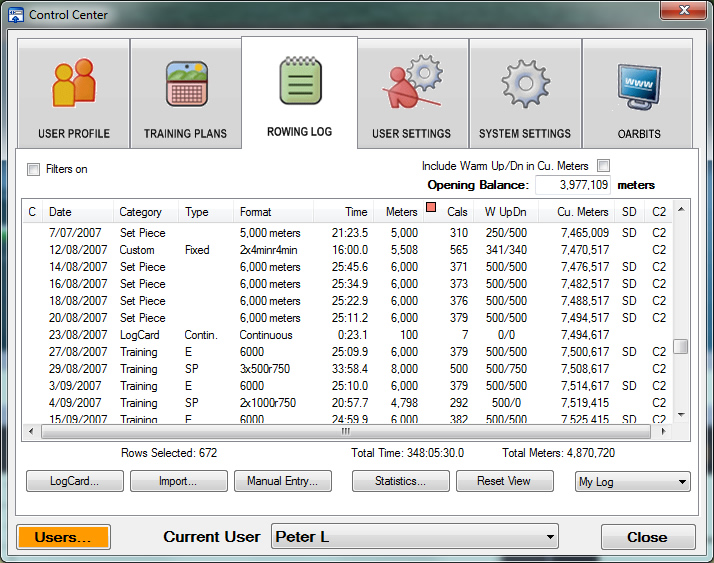Viewport: 714px width, 563px height.
Task: Click the Control Center title bar icon
Action: click(x=15, y=15)
